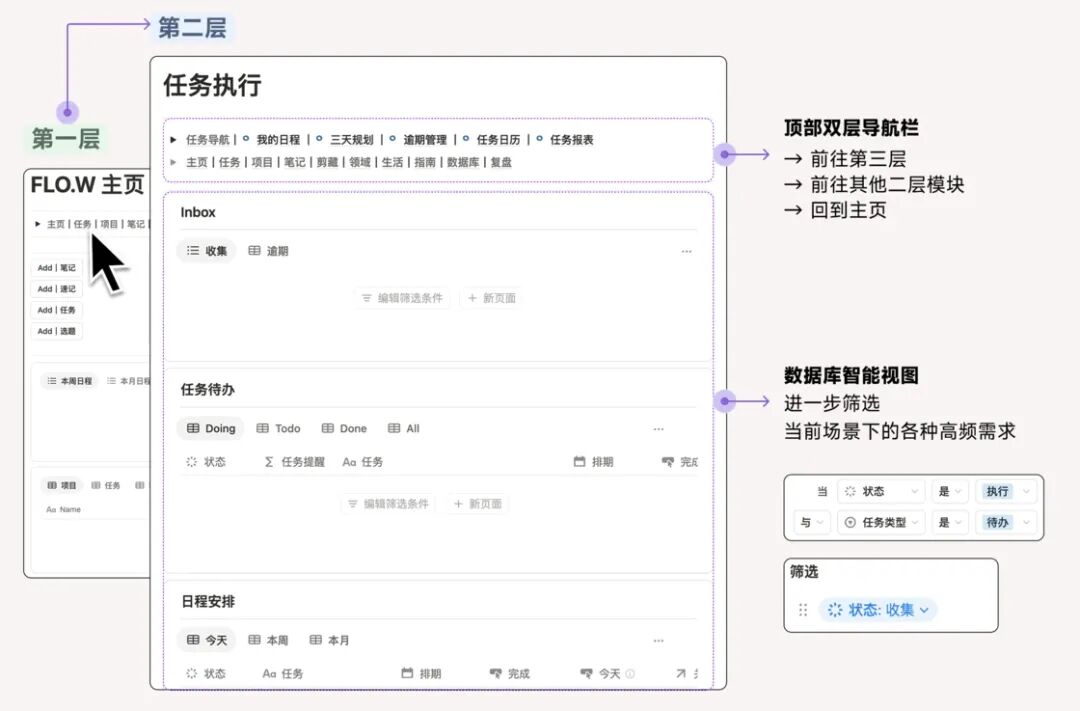This screenshot has width=1080, height=711.
Task: Click 编辑筛选条件 in the 任务待办 section
Action: point(388,504)
